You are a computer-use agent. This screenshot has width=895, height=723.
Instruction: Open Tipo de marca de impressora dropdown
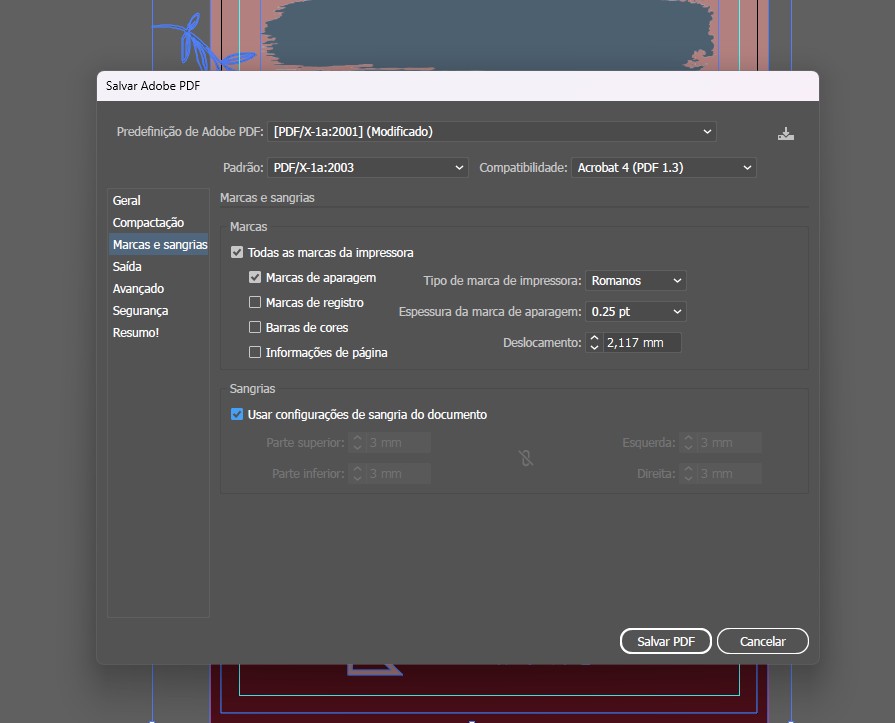[x=636, y=281]
